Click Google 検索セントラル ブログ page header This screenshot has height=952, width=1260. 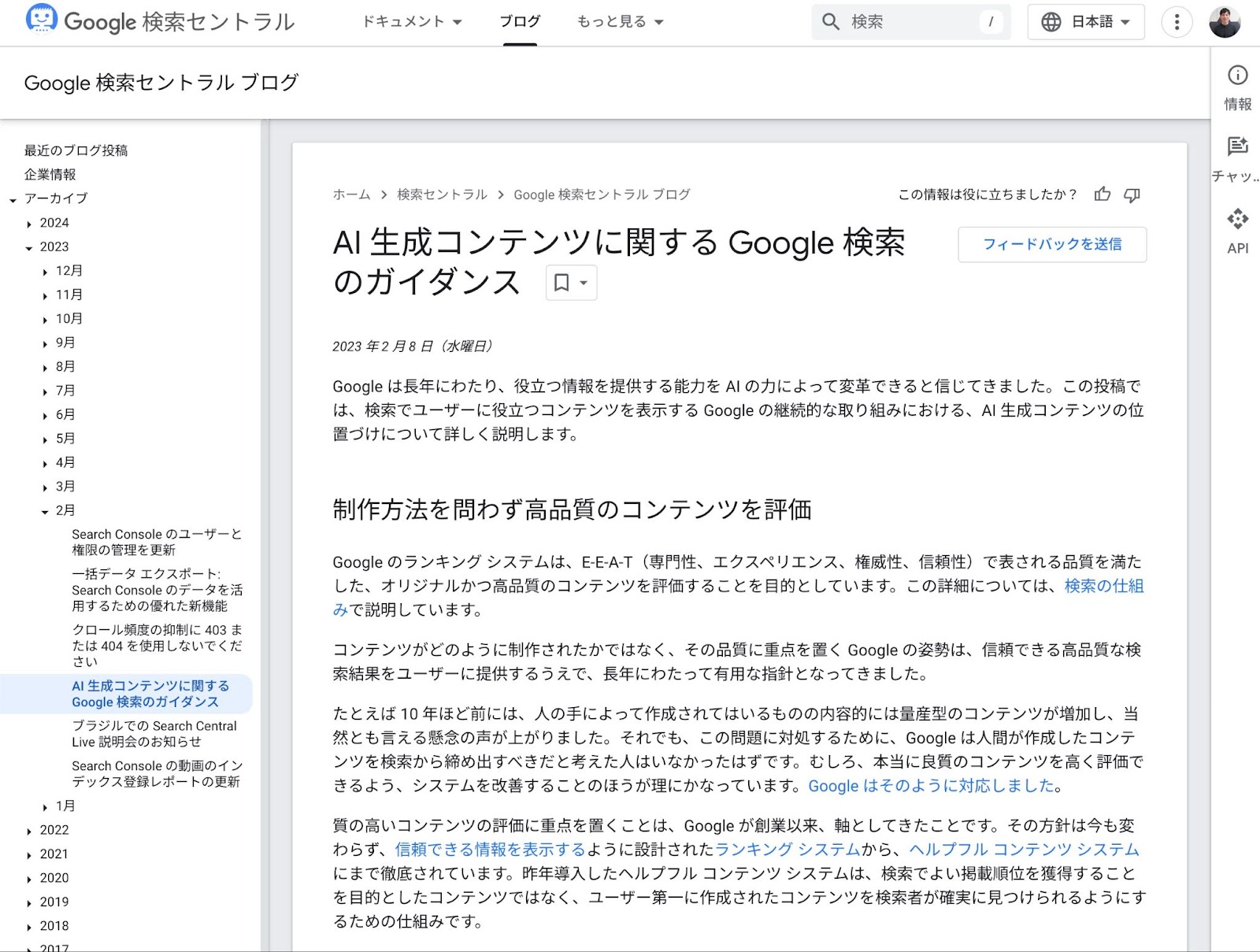(161, 83)
